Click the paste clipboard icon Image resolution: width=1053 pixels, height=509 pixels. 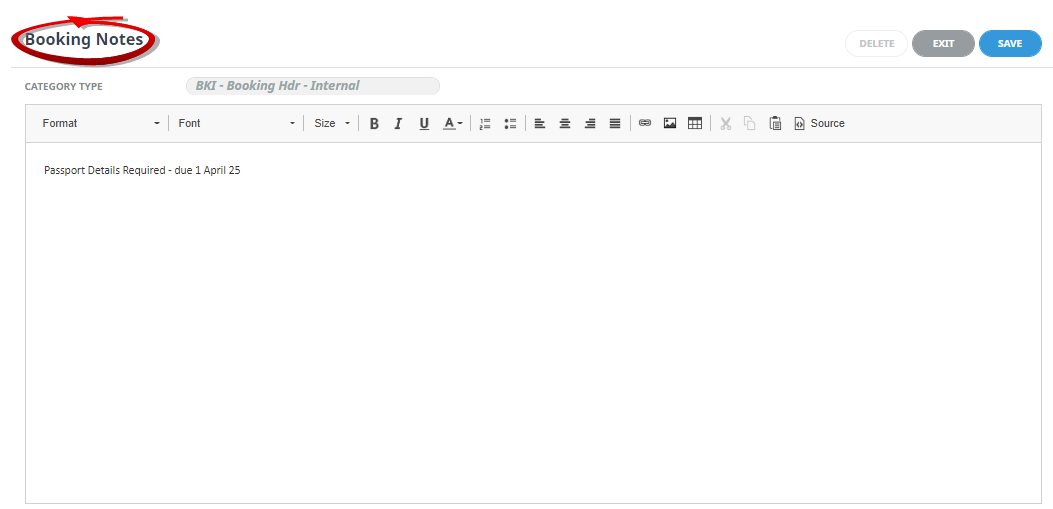(775, 124)
